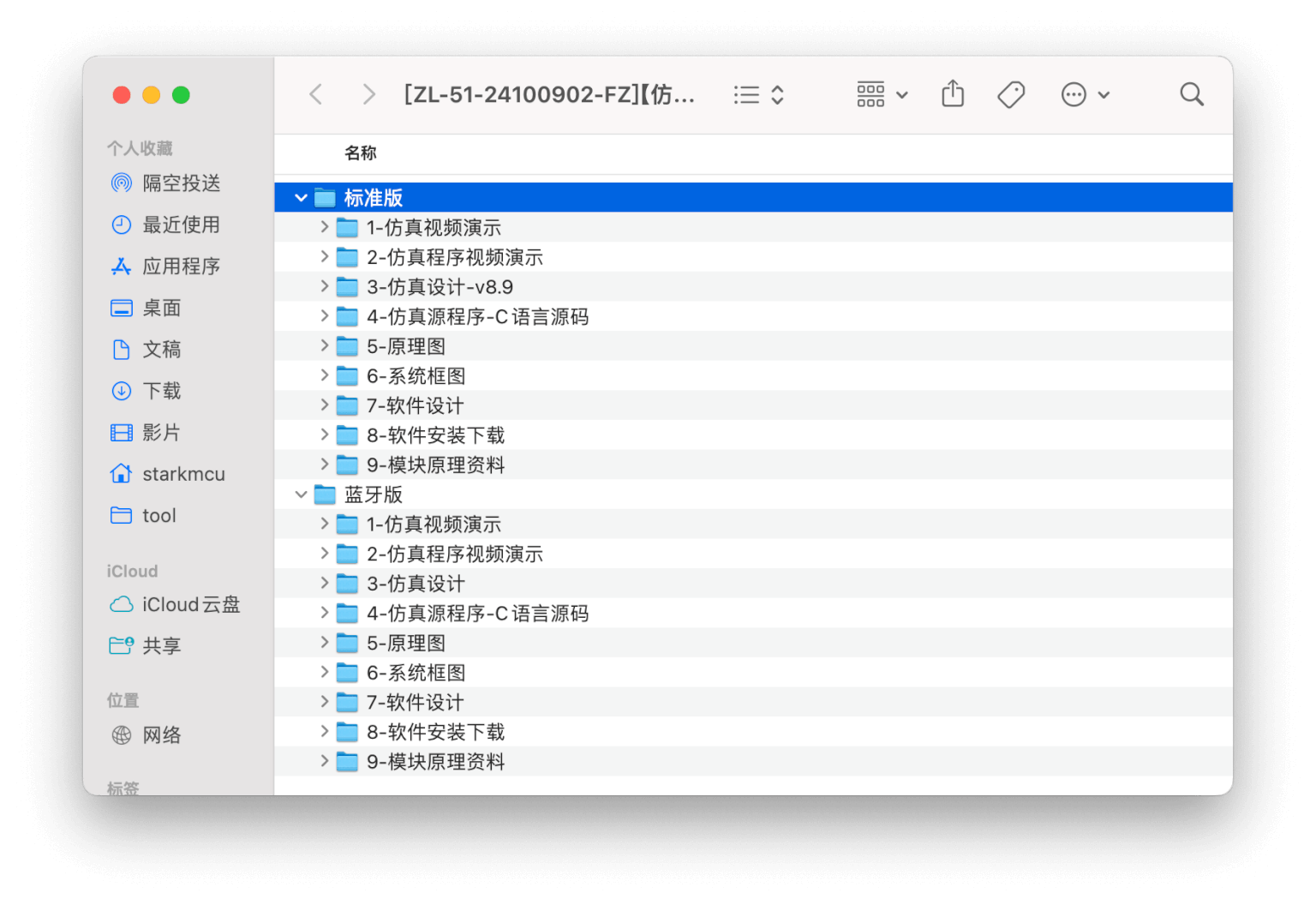Screen dimensions: 1316x905
Task: Go back with the left arrow
Action: click(316, 94)
